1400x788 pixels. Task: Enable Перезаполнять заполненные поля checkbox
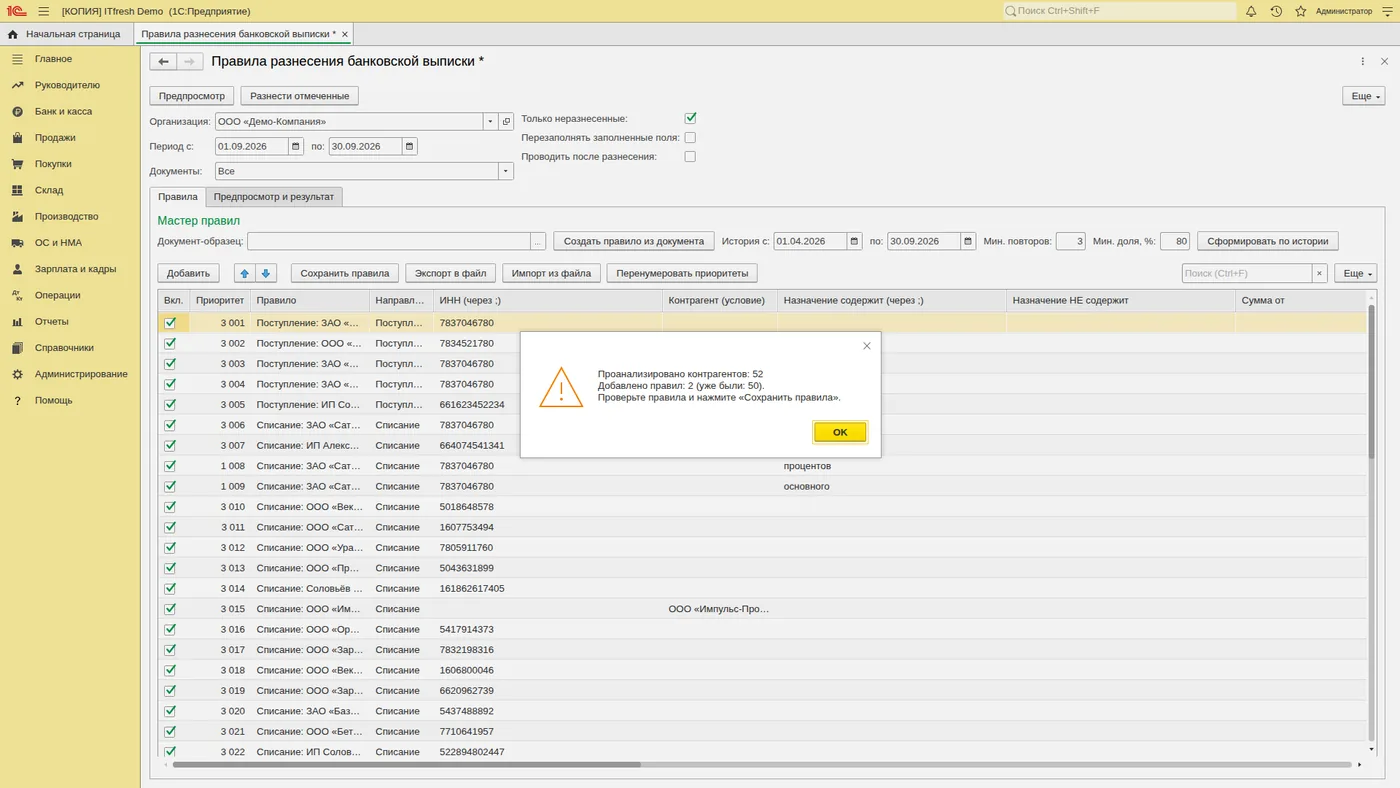[x=690, y=137]
